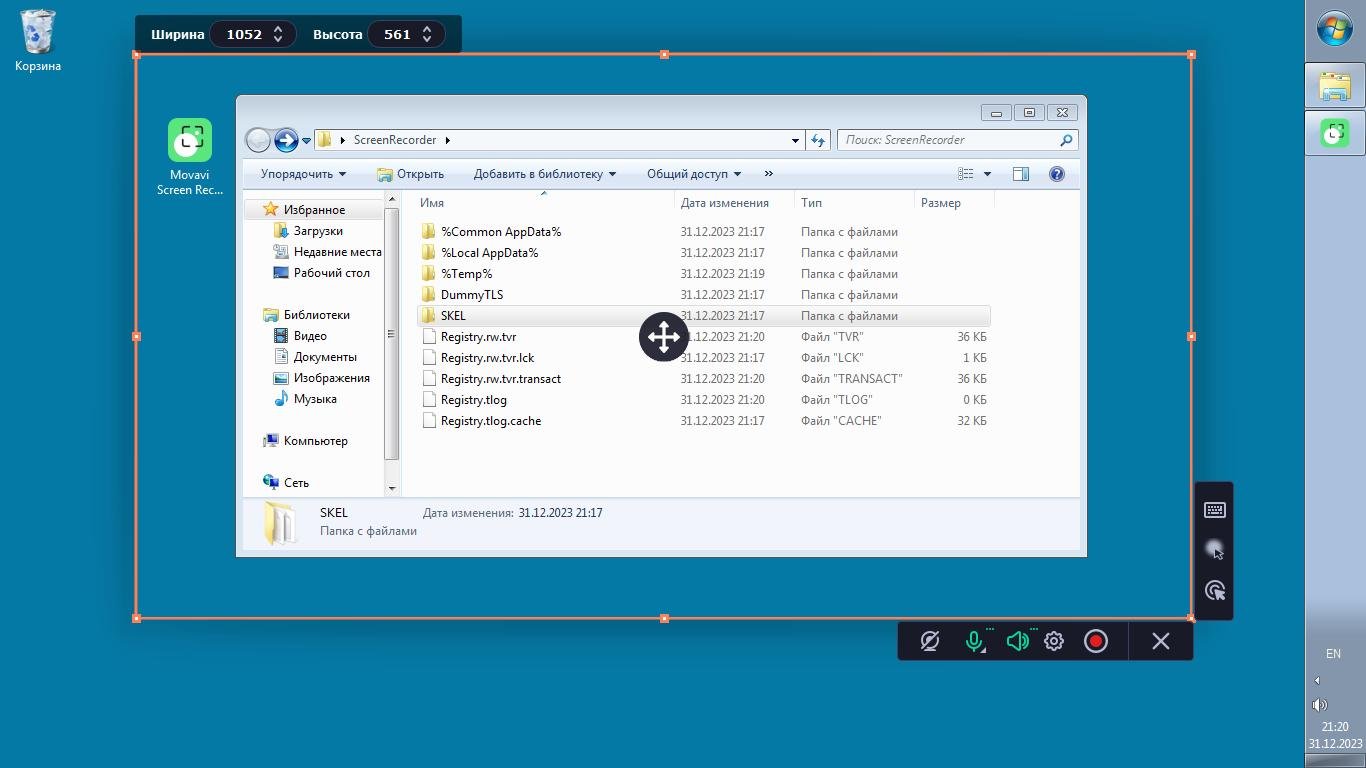
Task: Show keystrokes using the keyboard icon
Action: pos(1215,510)
